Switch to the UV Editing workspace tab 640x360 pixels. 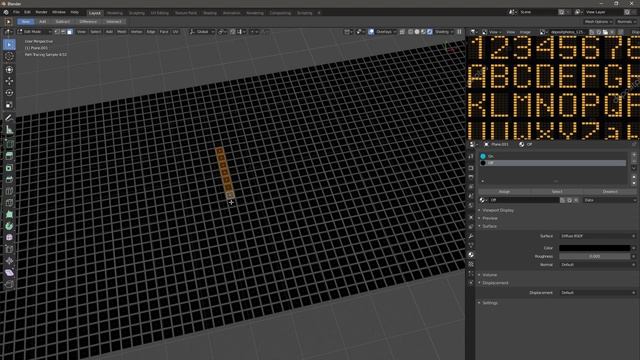click(x=160, y=13)
